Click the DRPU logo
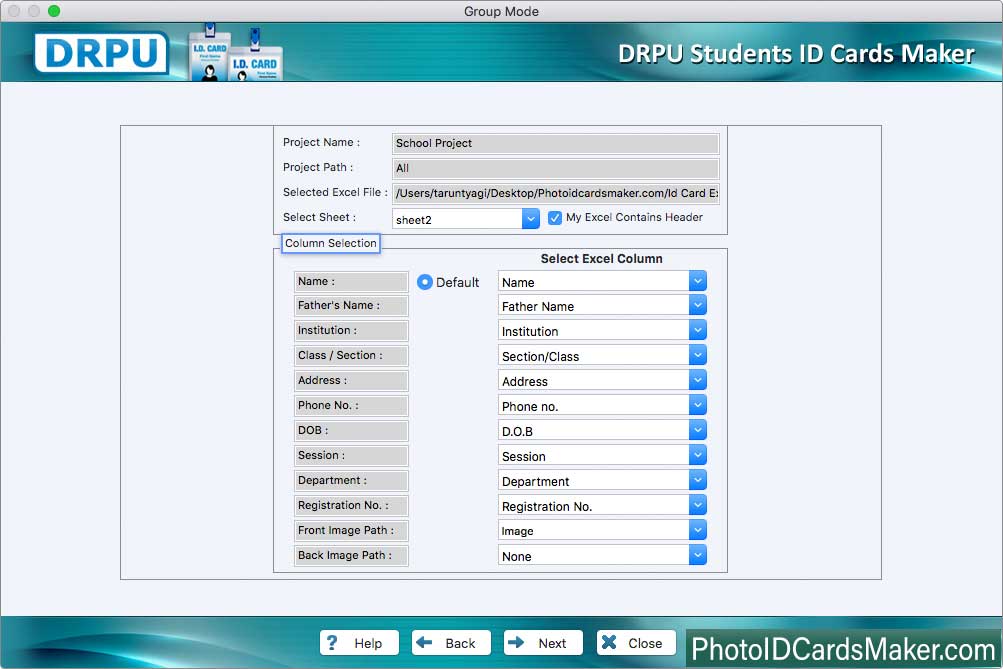The image size is (1003, 669). point(101,52)
